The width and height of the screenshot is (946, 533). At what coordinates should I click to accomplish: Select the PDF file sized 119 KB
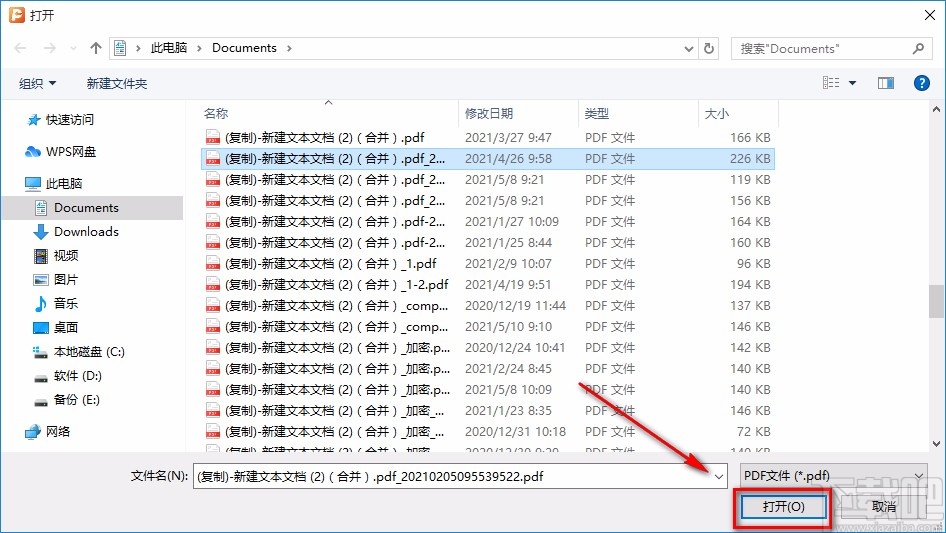tap(488, 180)
